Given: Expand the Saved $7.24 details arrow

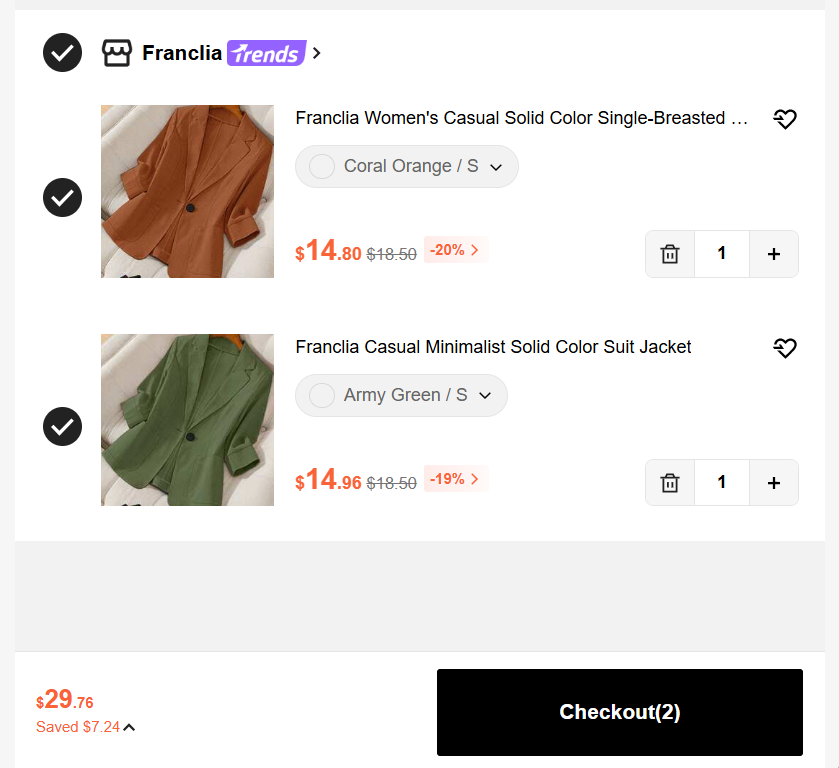Looking at the screenshot, I should coord(129,727).
